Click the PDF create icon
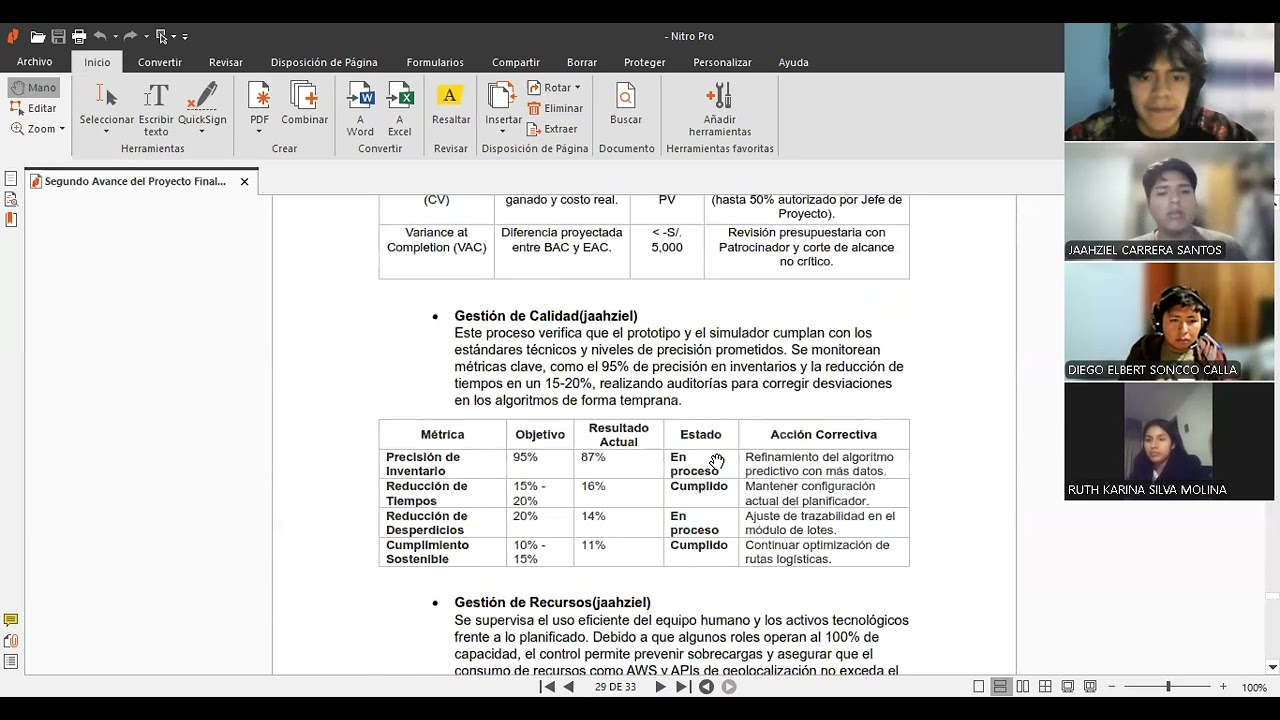This screenshot has width=1280, height=720. pos(259,96)
